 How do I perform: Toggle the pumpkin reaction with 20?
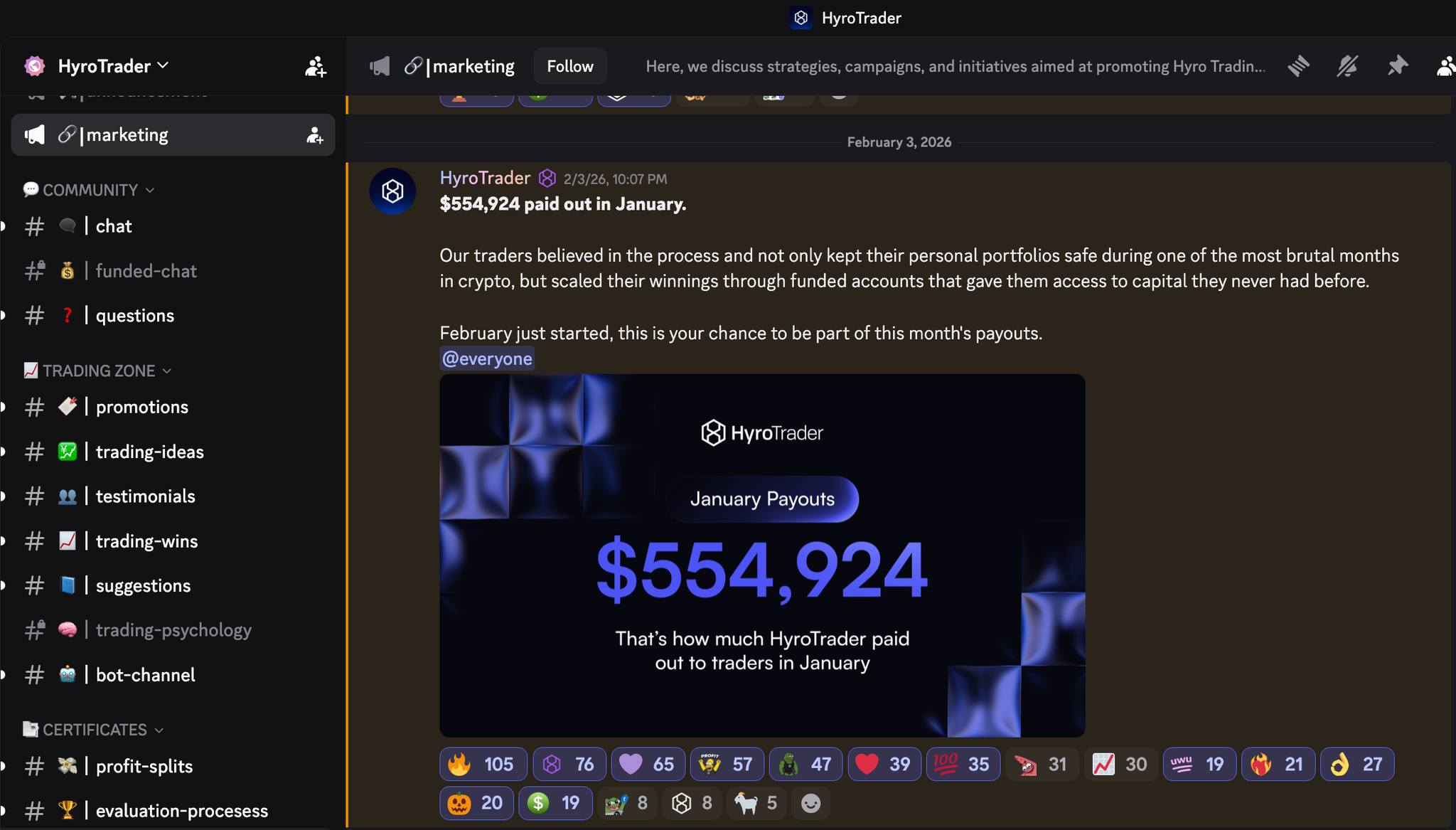point(476,803)
